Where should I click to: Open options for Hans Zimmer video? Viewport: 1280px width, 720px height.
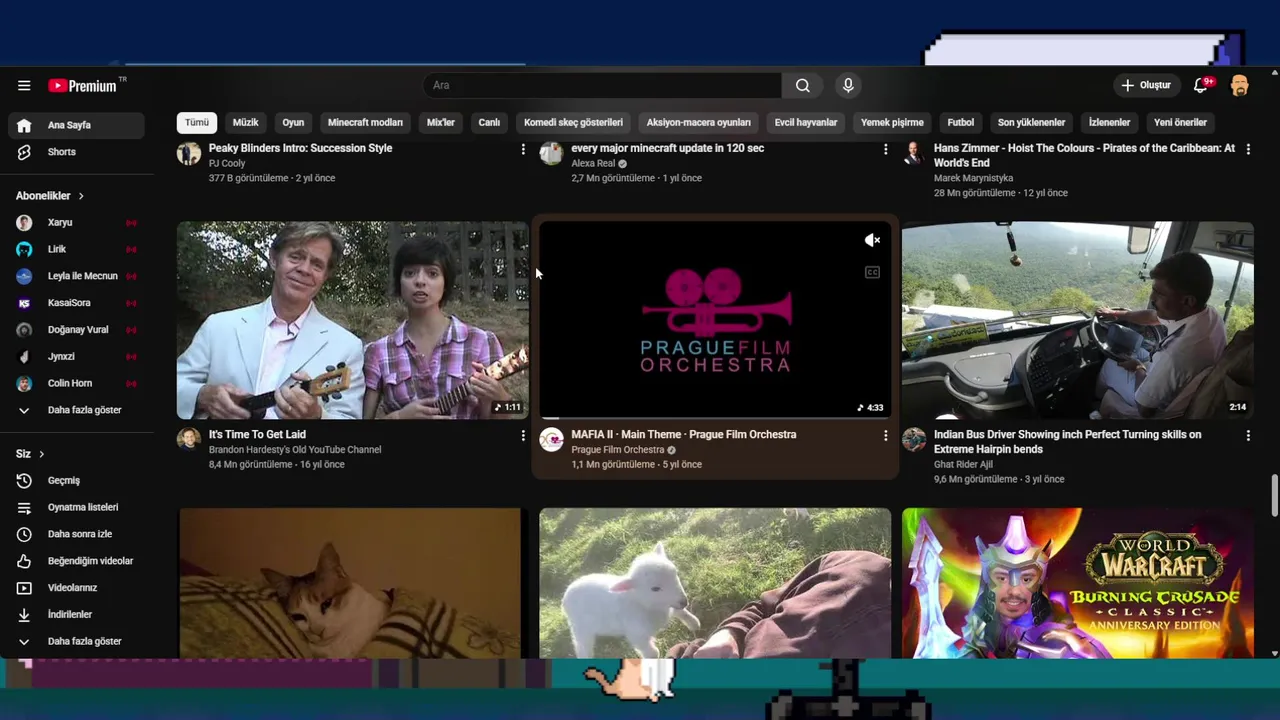pyautogui.click(x=1247, y=150)
